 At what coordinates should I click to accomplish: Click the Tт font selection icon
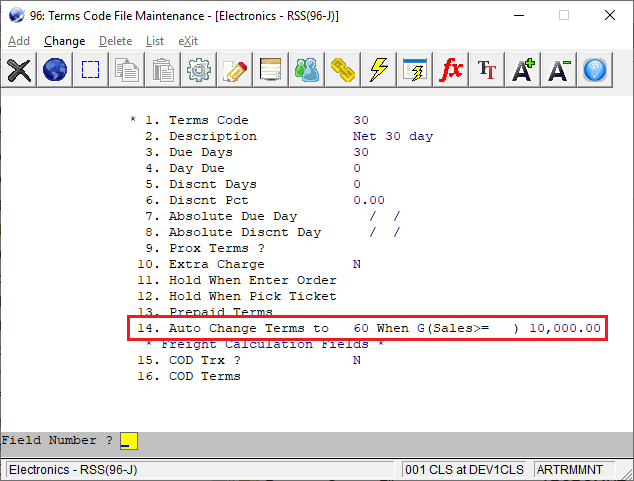(487, 70)
